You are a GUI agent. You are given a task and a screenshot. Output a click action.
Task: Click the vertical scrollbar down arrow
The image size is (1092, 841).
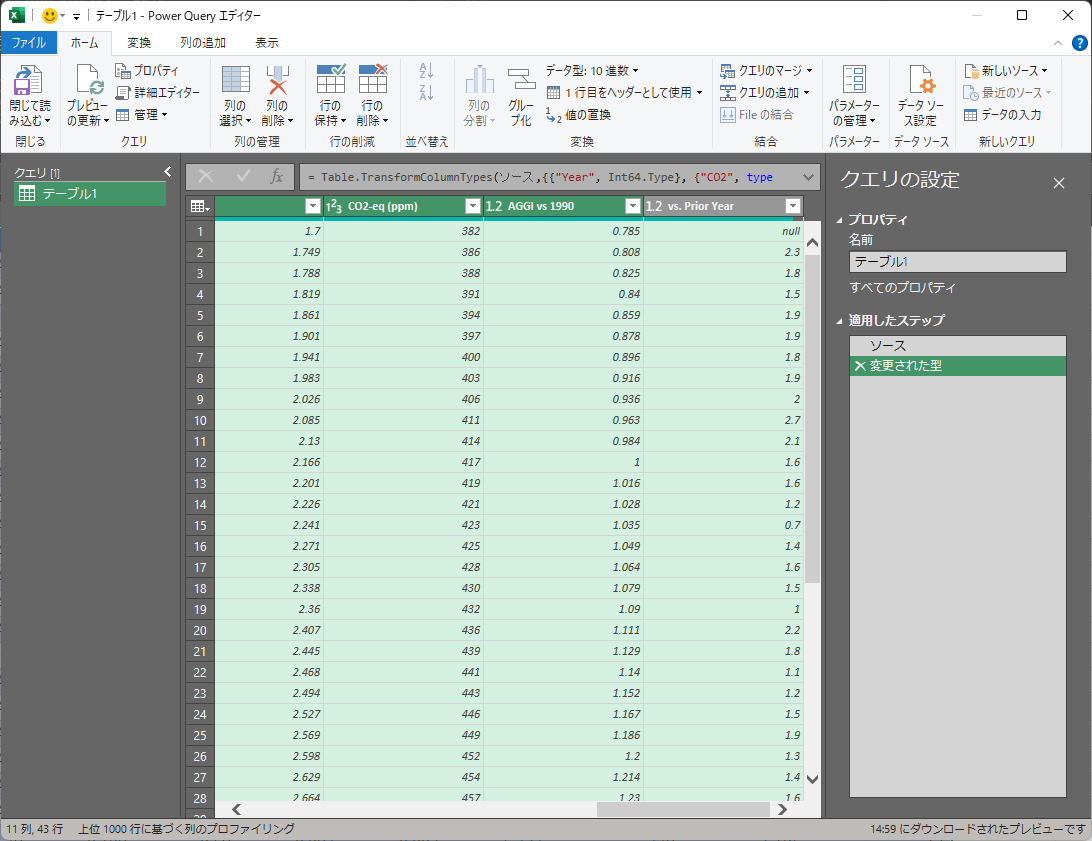point(812,779)
